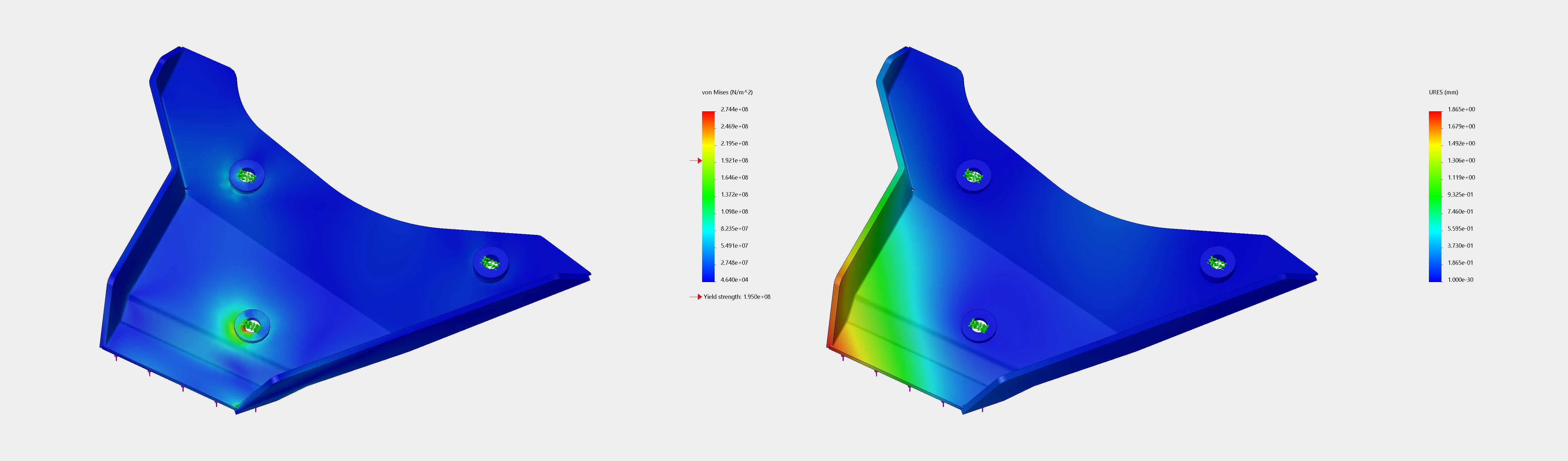Image resolution: width=1568 pixels, height=461 pixels.
Task: Select right bolt fixture on stress plot
Action: (x=491, y=263)
